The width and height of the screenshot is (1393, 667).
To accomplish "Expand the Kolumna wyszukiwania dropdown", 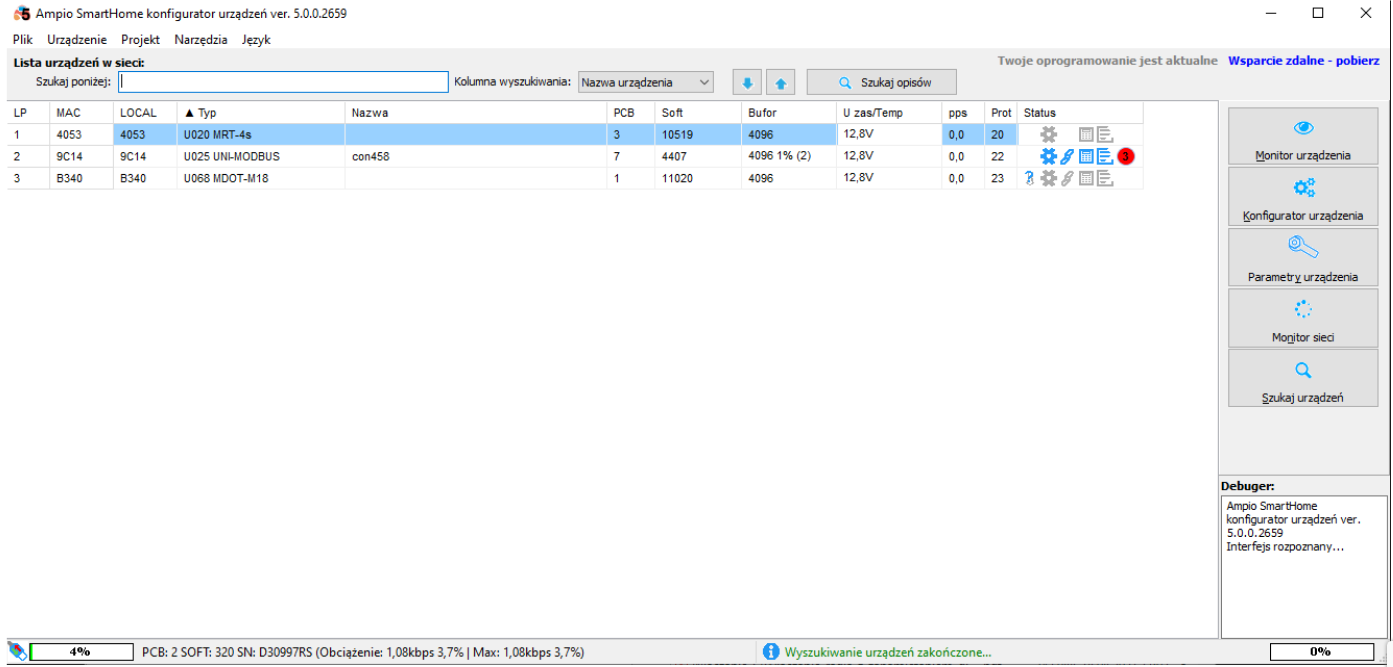I will coord(646,82).
